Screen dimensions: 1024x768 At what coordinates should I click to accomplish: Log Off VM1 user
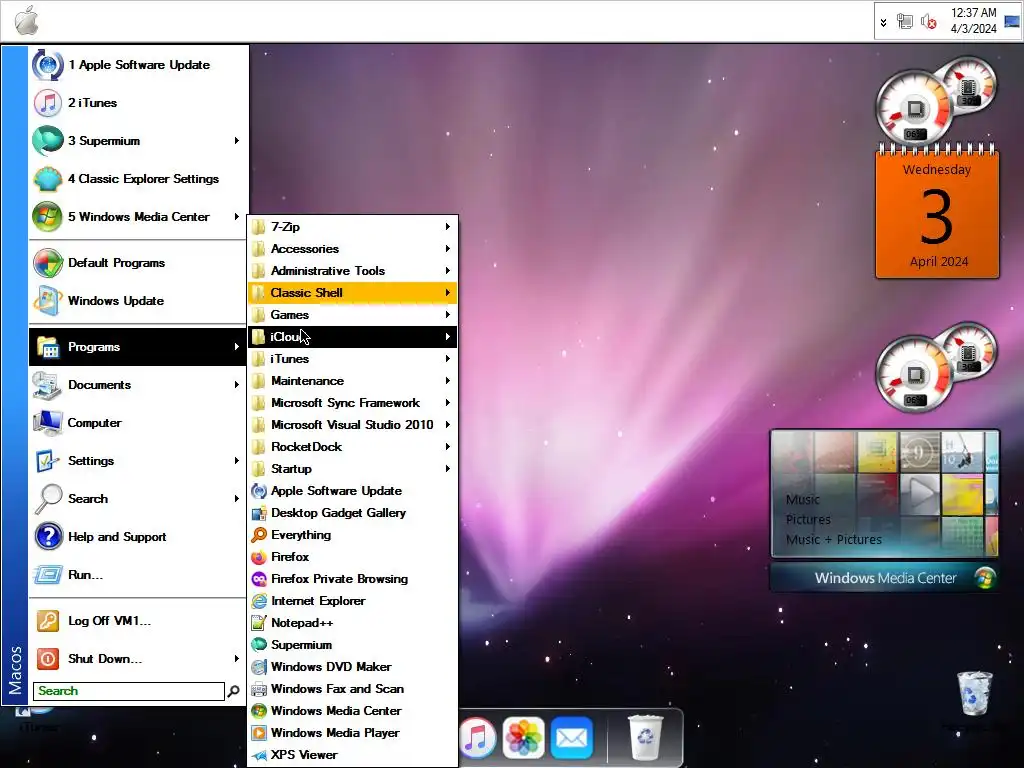tap(138, 620)
